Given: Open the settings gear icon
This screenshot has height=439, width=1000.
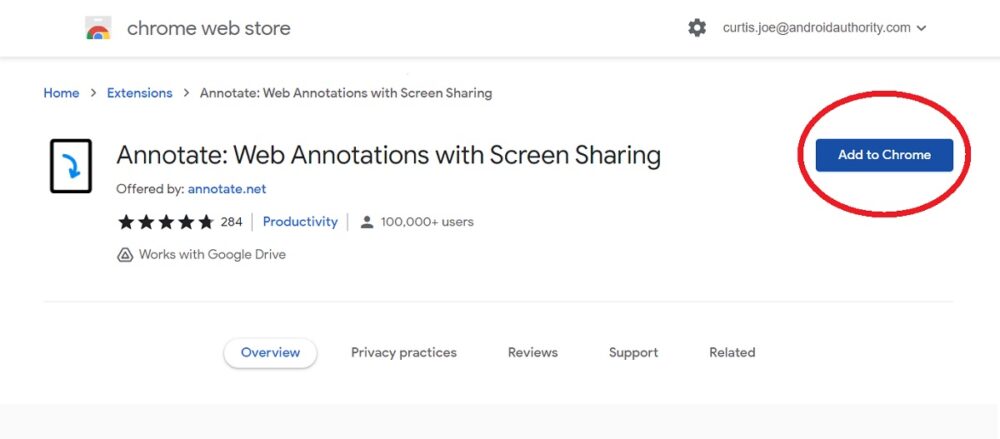Looking at the screenshot, I should pyautogui.click(x=697, y=28).
